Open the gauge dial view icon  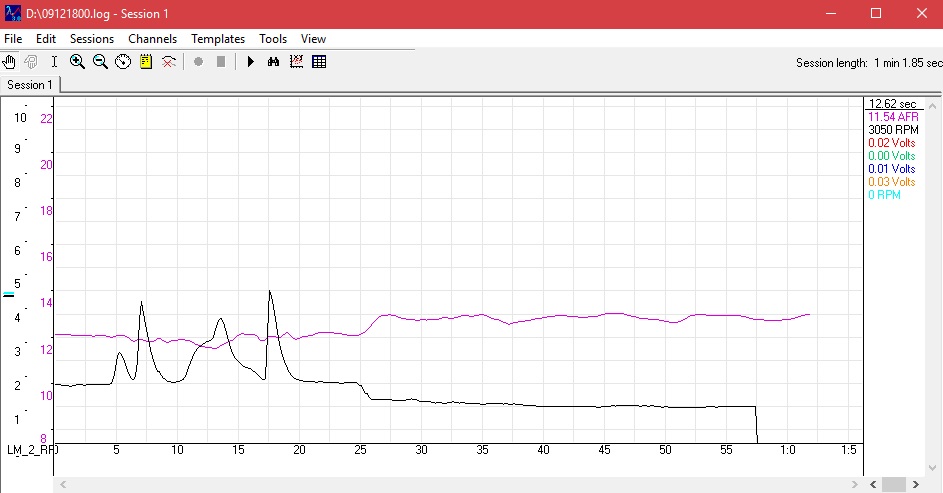(123, 62)
